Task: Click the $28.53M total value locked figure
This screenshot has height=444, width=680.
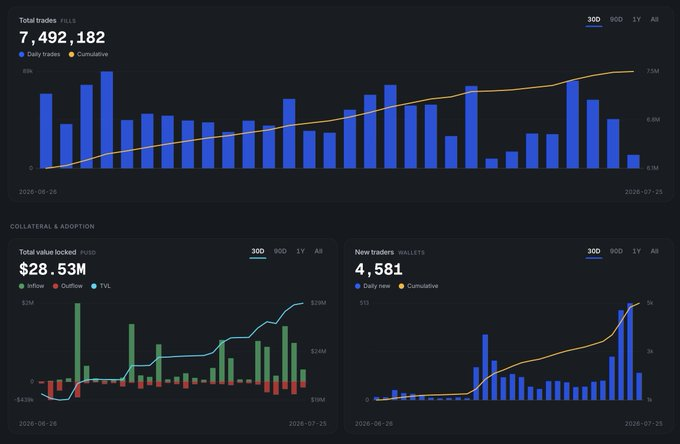Action: pos(52,270)
